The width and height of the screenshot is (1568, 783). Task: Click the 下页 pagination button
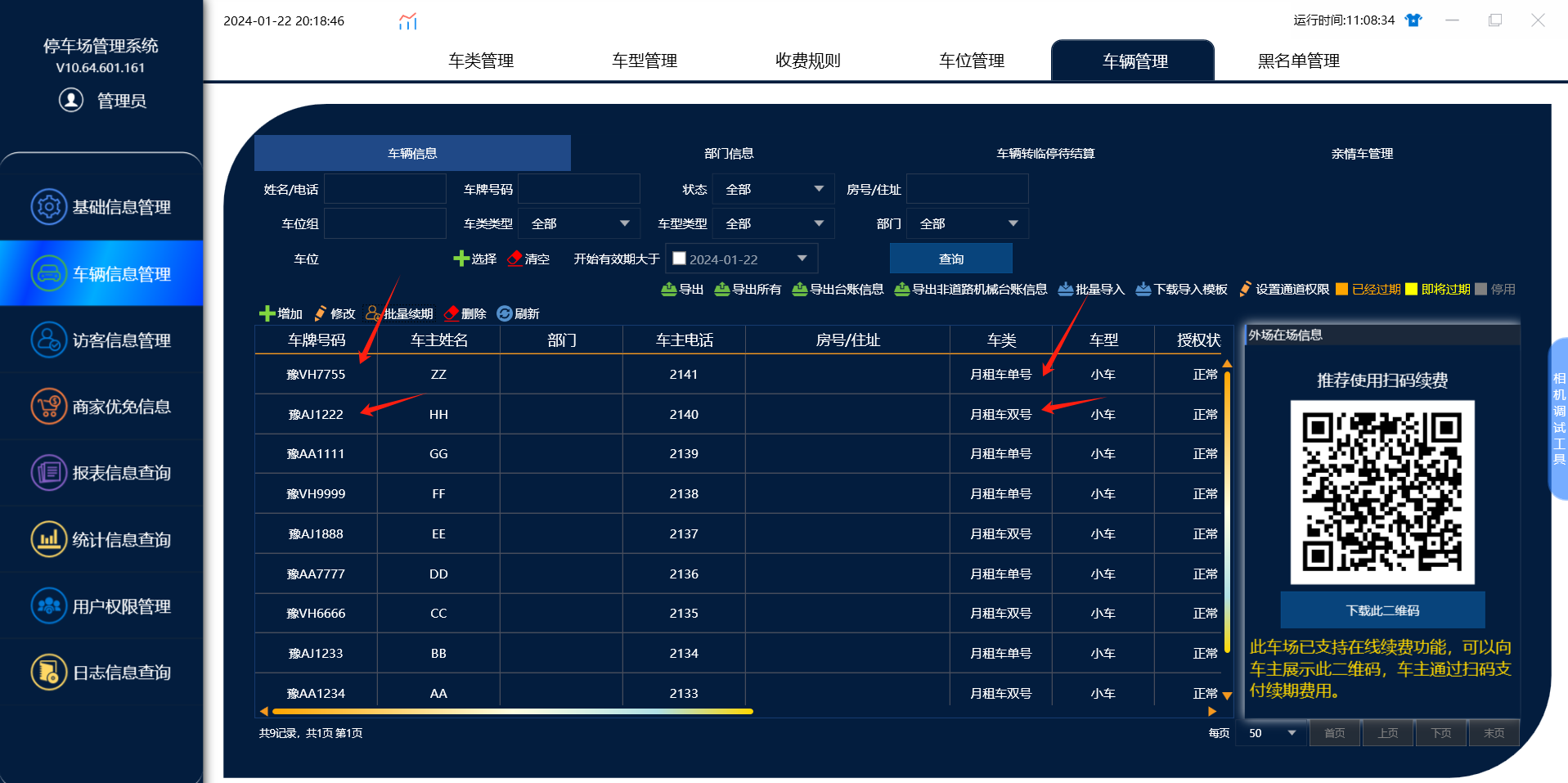(x=1441, y=733)
